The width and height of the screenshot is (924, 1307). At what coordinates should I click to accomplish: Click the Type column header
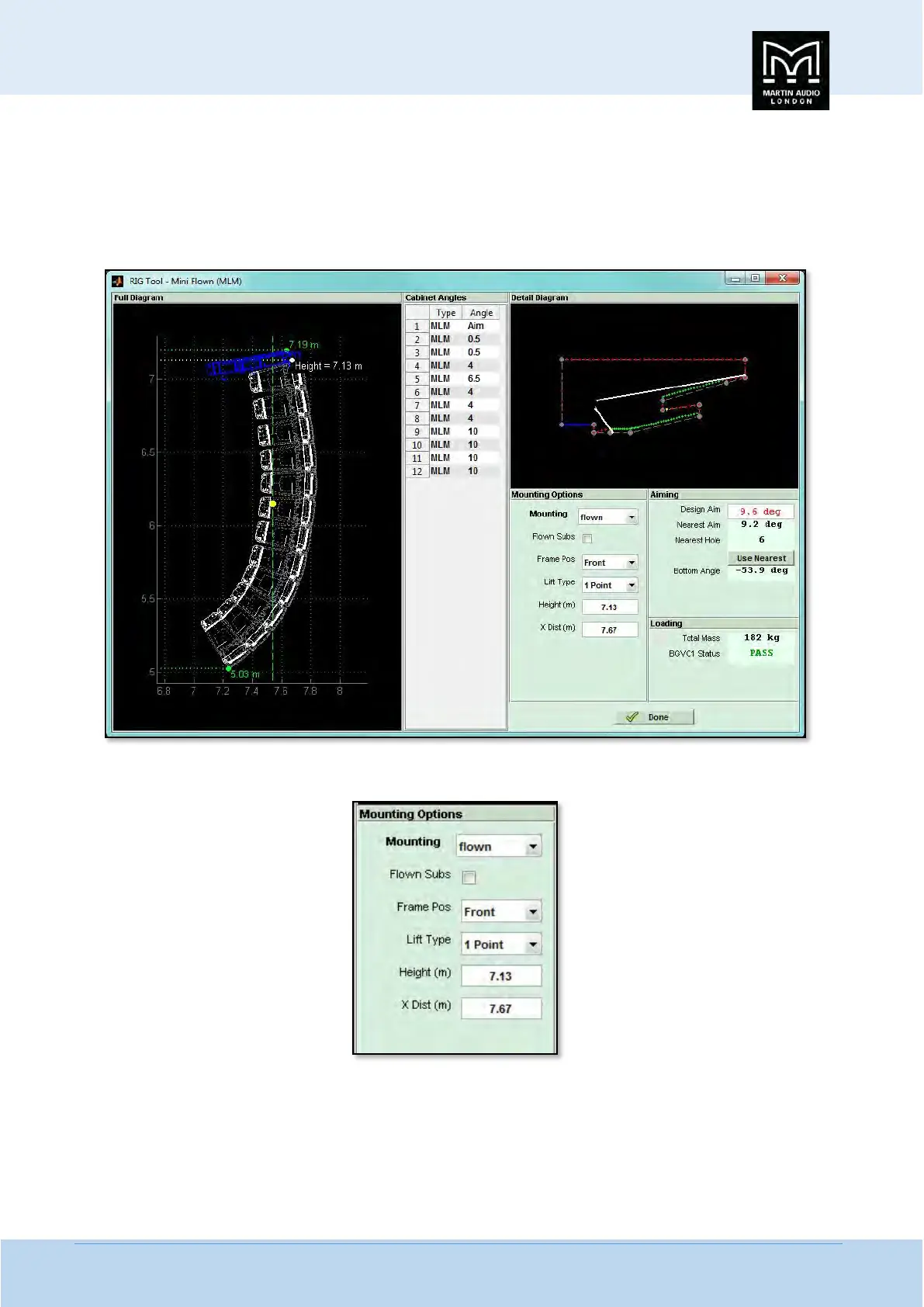coord(446,313)
